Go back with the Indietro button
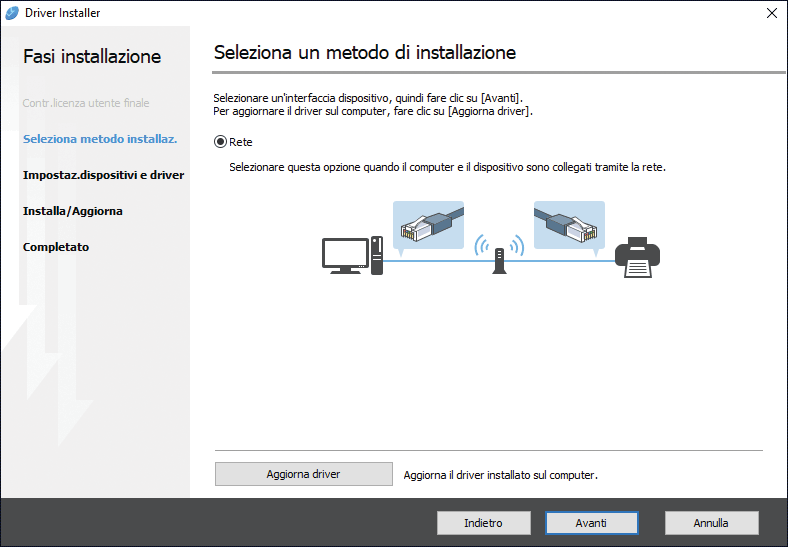This screenshot has height=547, width=788. 483,523
